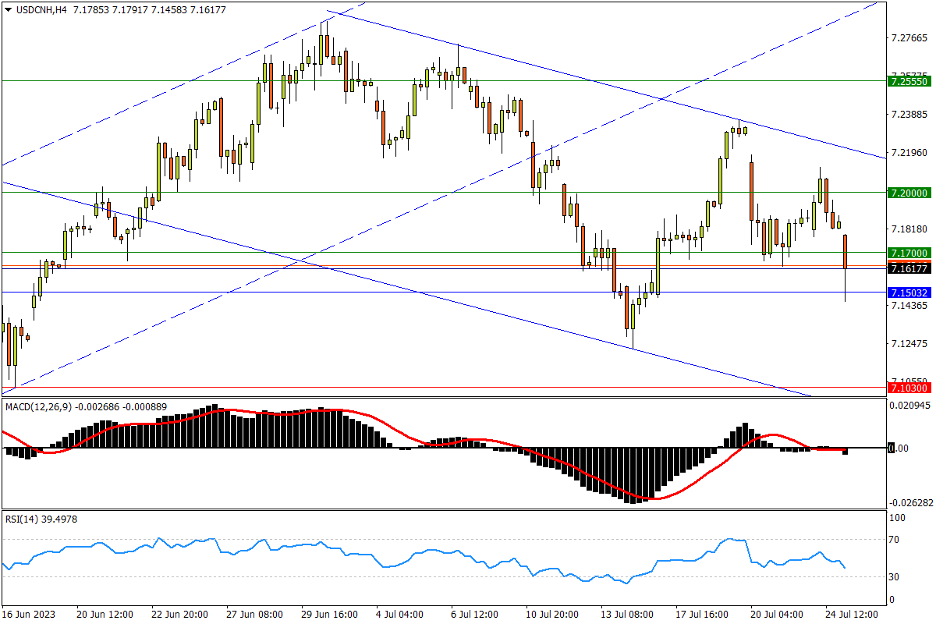
Task: Click the latest red candlestick at 7.17000
Action: [x=846, y=251]
